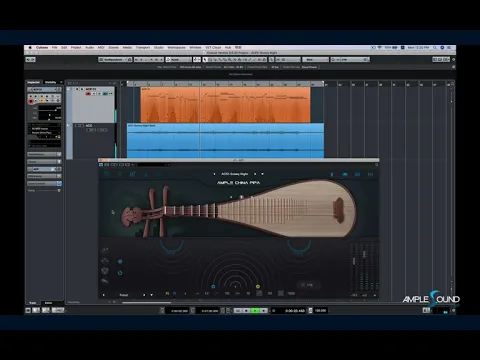Open the Touch automation mode dropdown
This screenshot has height=360, width=480.
178,60
